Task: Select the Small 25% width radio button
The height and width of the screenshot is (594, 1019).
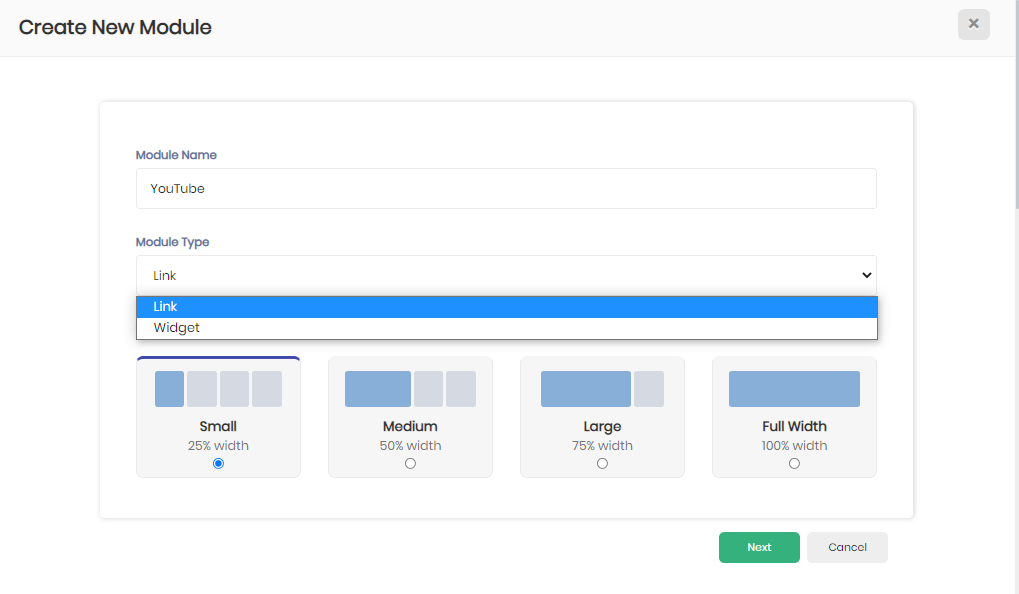Action: coord(218,463)
